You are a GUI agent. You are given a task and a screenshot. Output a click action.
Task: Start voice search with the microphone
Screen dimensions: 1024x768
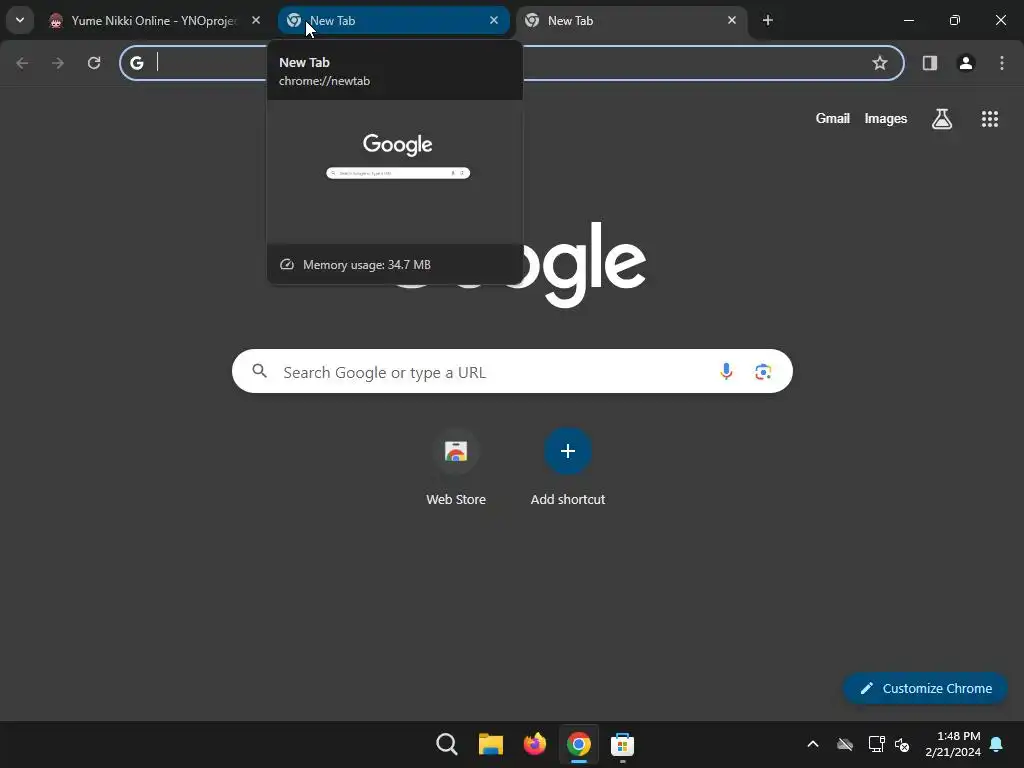(726, 371)
